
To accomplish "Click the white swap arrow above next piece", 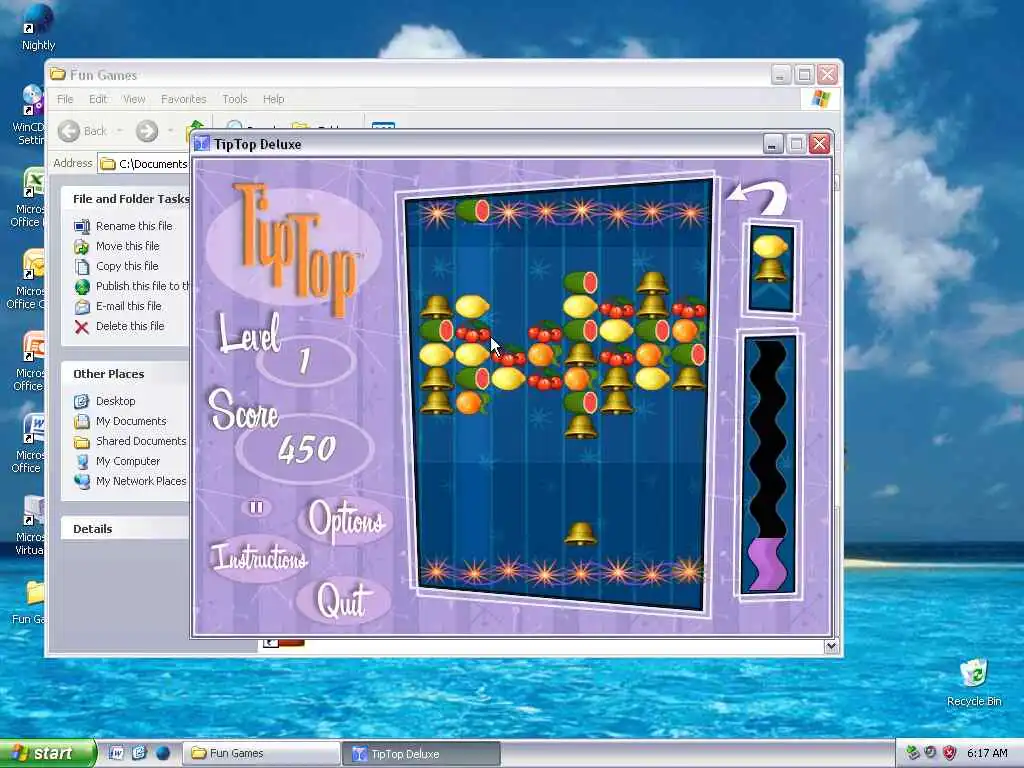I will point(759,197).
